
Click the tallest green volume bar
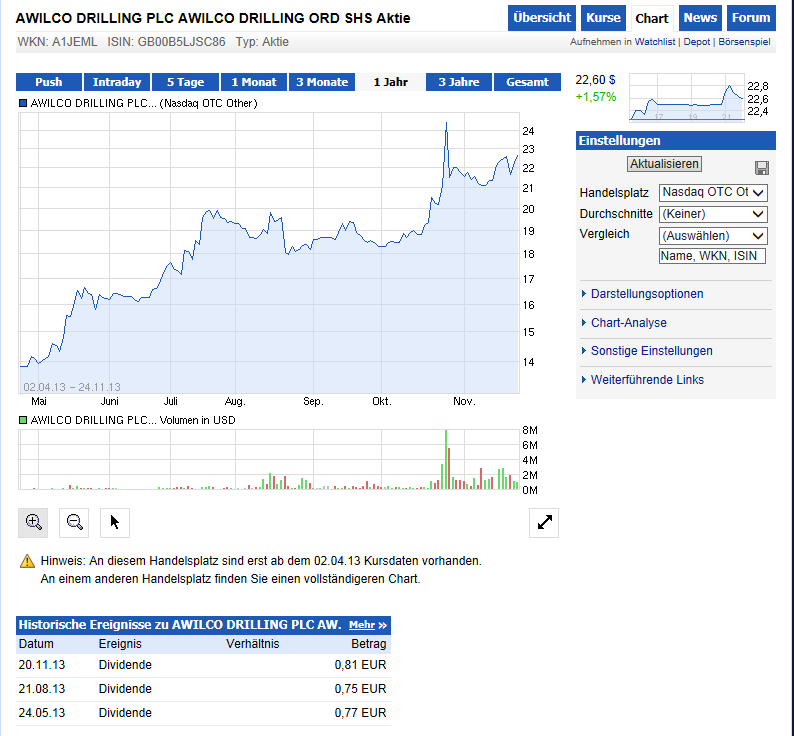pyautogui.click(x=446, y=459)
